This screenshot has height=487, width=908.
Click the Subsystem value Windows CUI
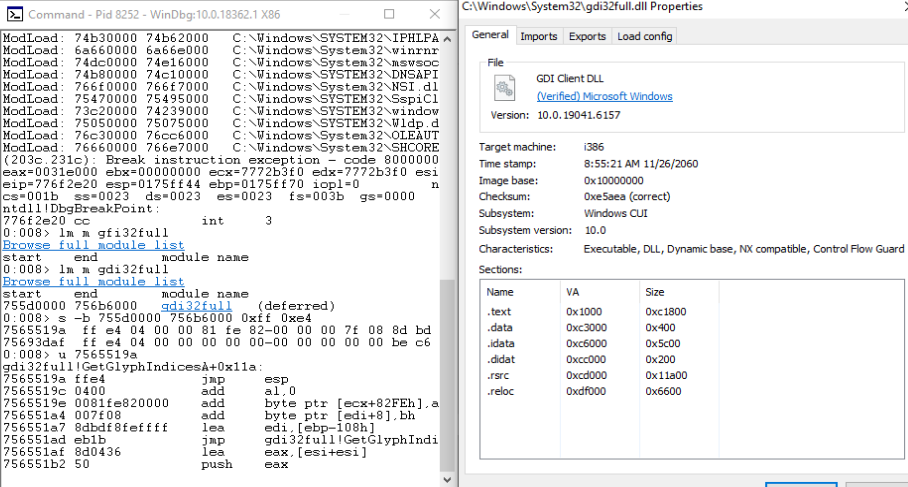(616, 214)
